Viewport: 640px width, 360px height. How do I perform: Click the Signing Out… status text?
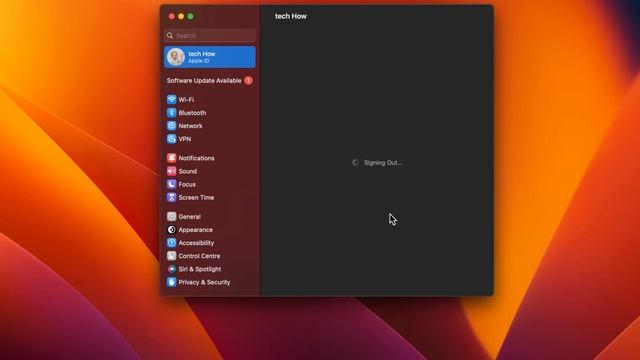coord(383,162)
